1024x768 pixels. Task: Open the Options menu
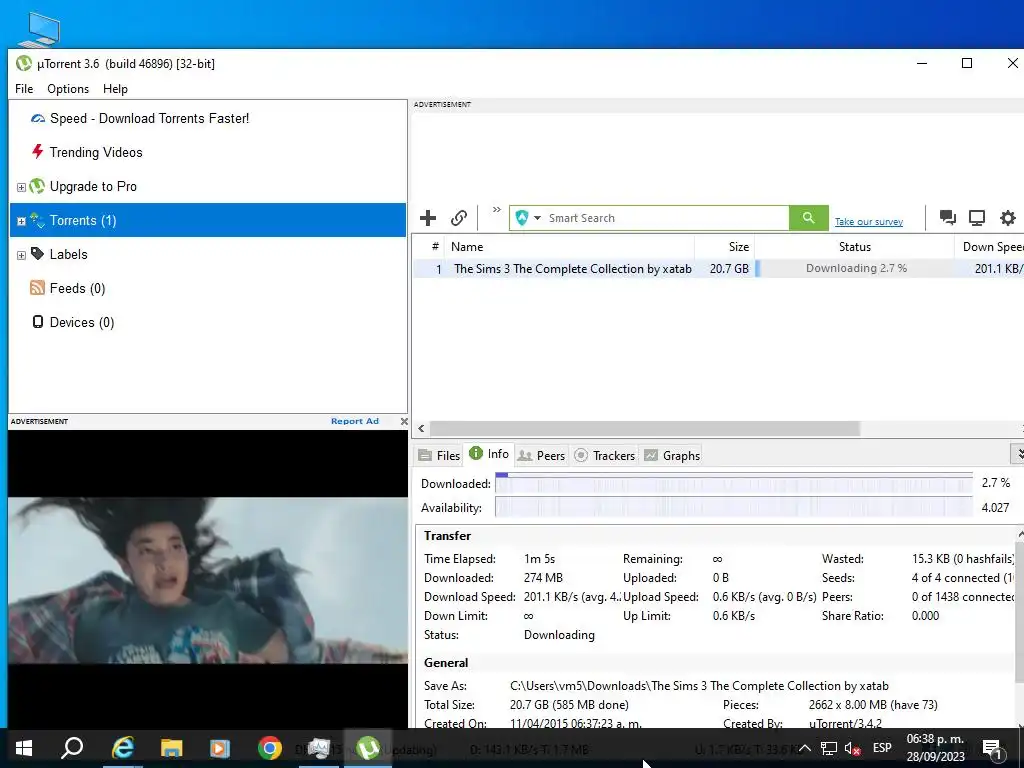[68, 89]
